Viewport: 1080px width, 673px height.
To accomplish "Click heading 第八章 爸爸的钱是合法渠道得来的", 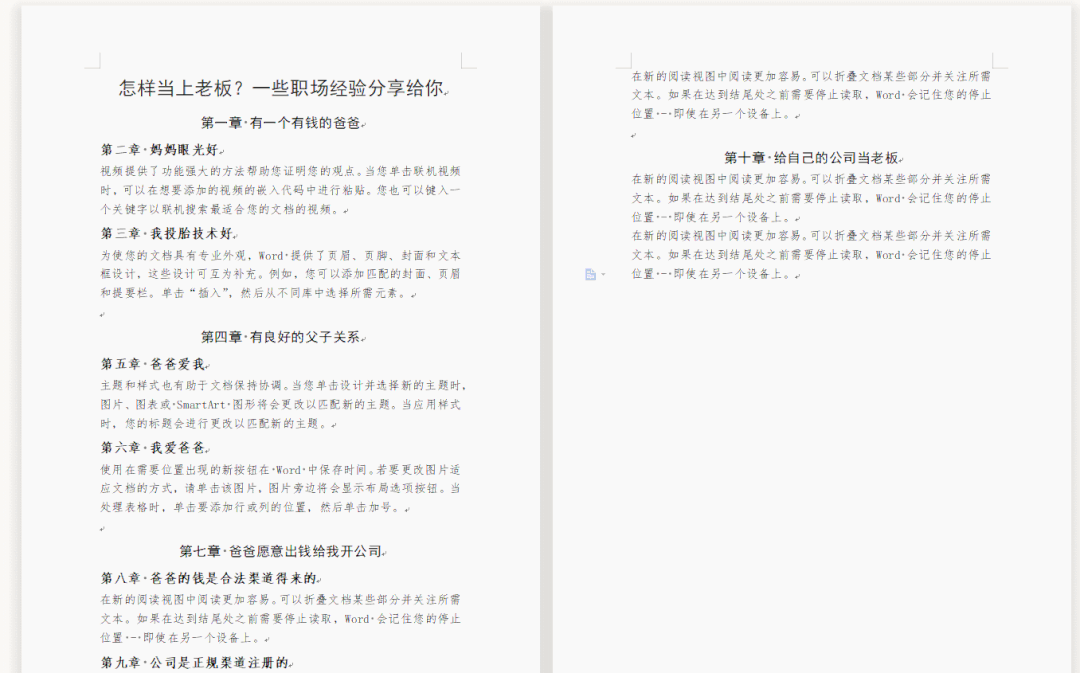I will pos(209,578).
